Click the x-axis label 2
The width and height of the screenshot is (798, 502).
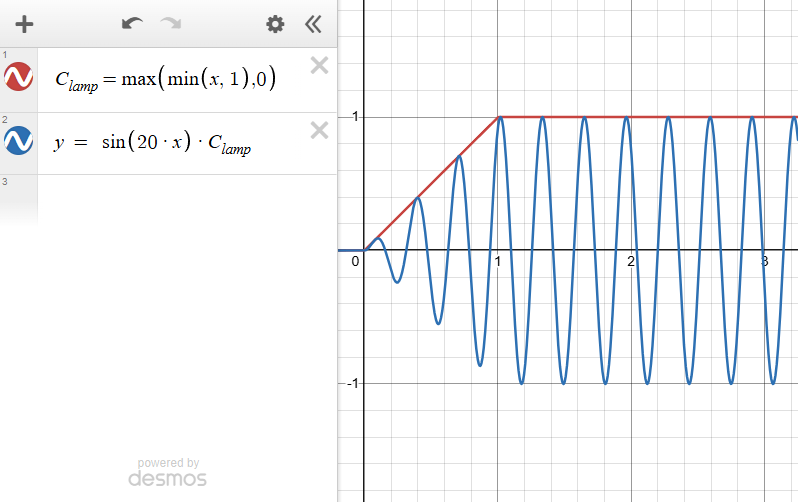pyautogui.click(x=631, y=261)
